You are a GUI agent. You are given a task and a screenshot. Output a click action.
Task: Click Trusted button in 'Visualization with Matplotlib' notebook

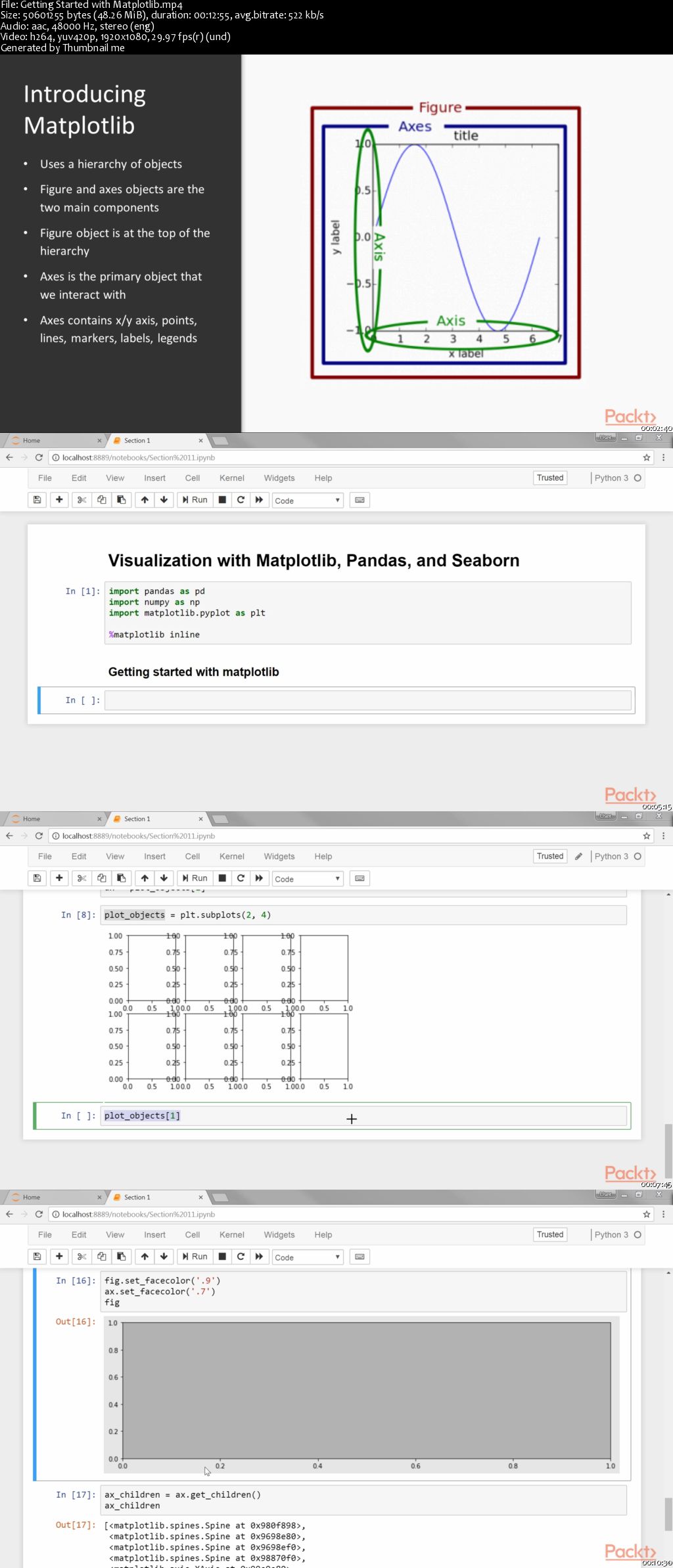tap(550, 478)
